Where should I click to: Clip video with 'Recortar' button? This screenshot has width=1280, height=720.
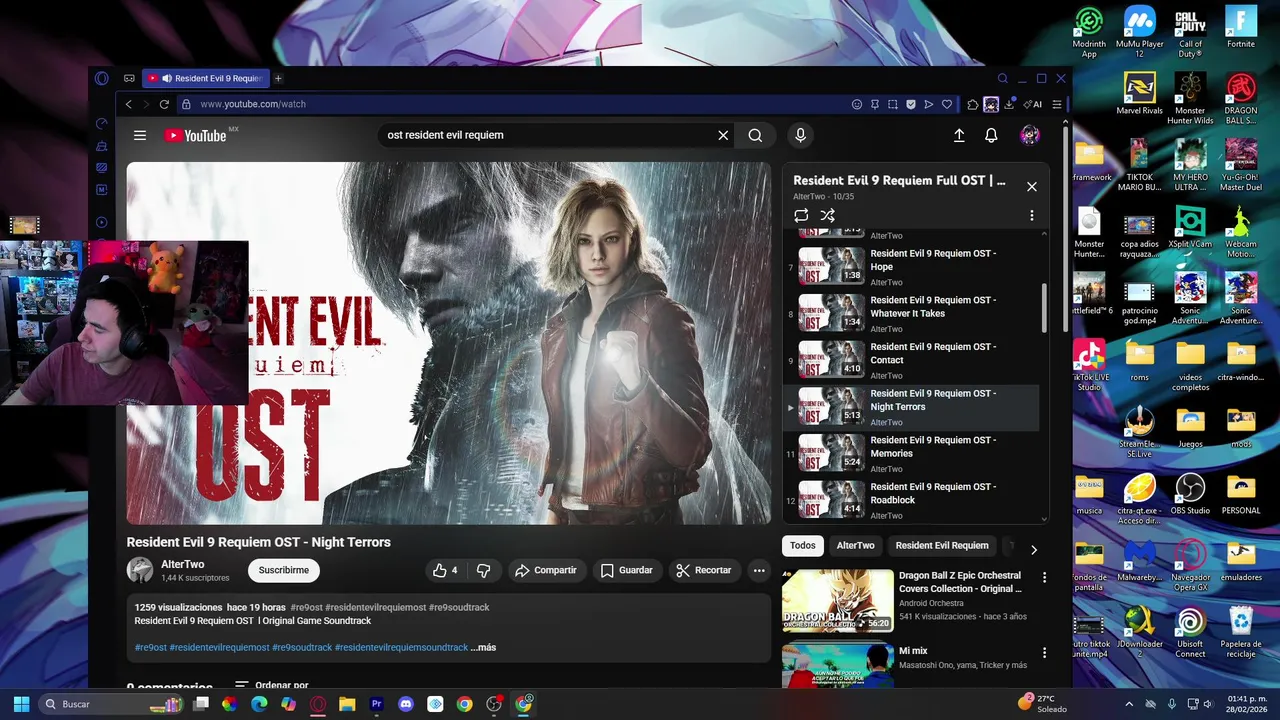pos(704,570)
